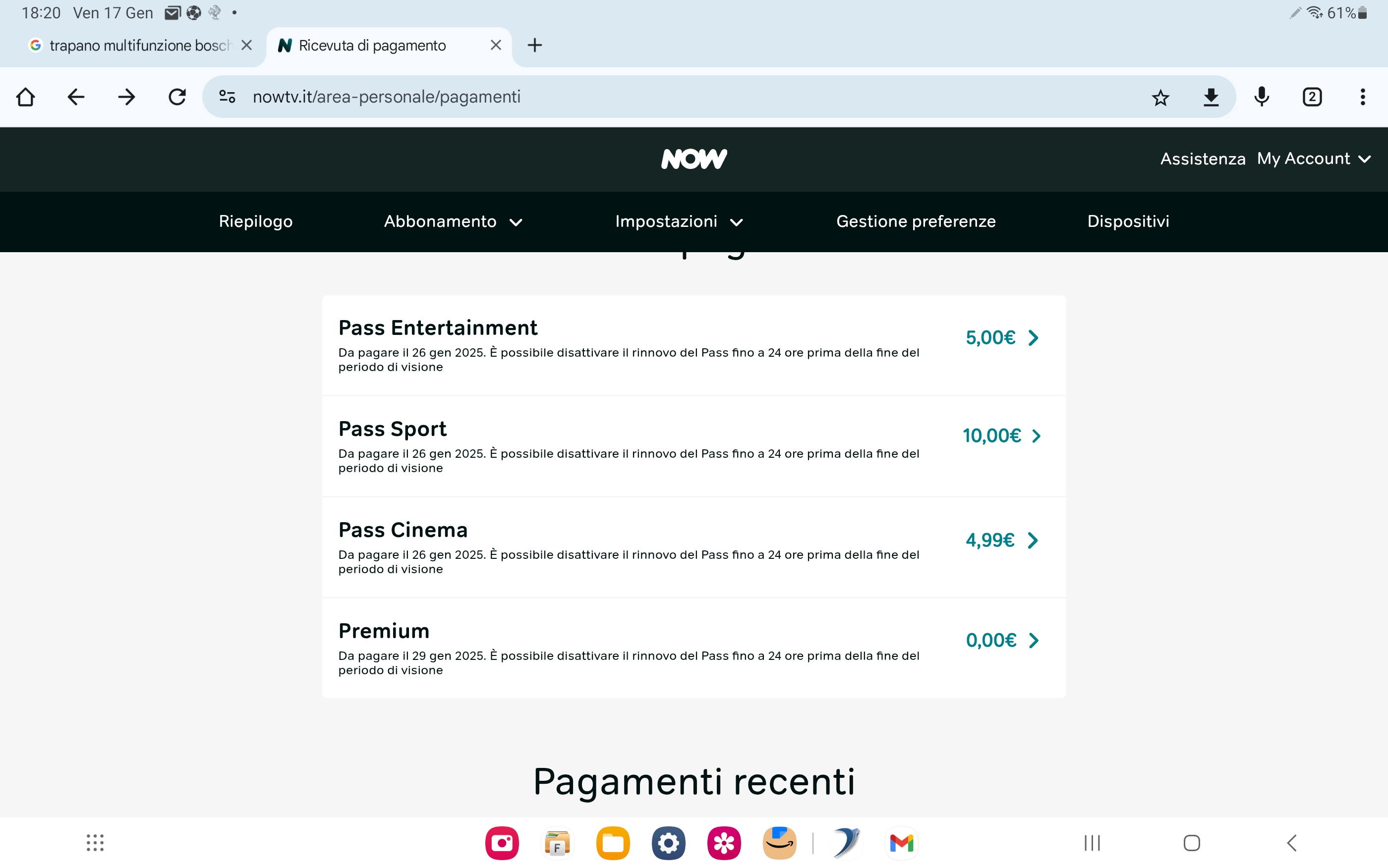
Task: Expand the My Account dropdown
Action: (x=1314, y=159)
